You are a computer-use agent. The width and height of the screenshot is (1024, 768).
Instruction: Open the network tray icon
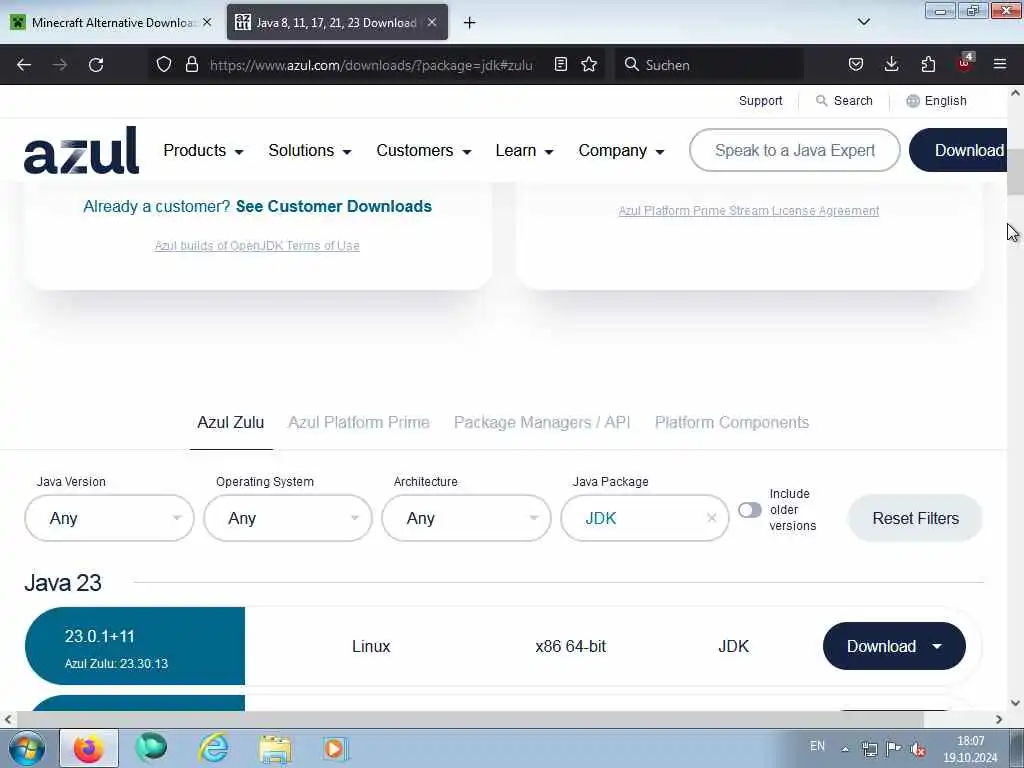(x=870, y=749)
